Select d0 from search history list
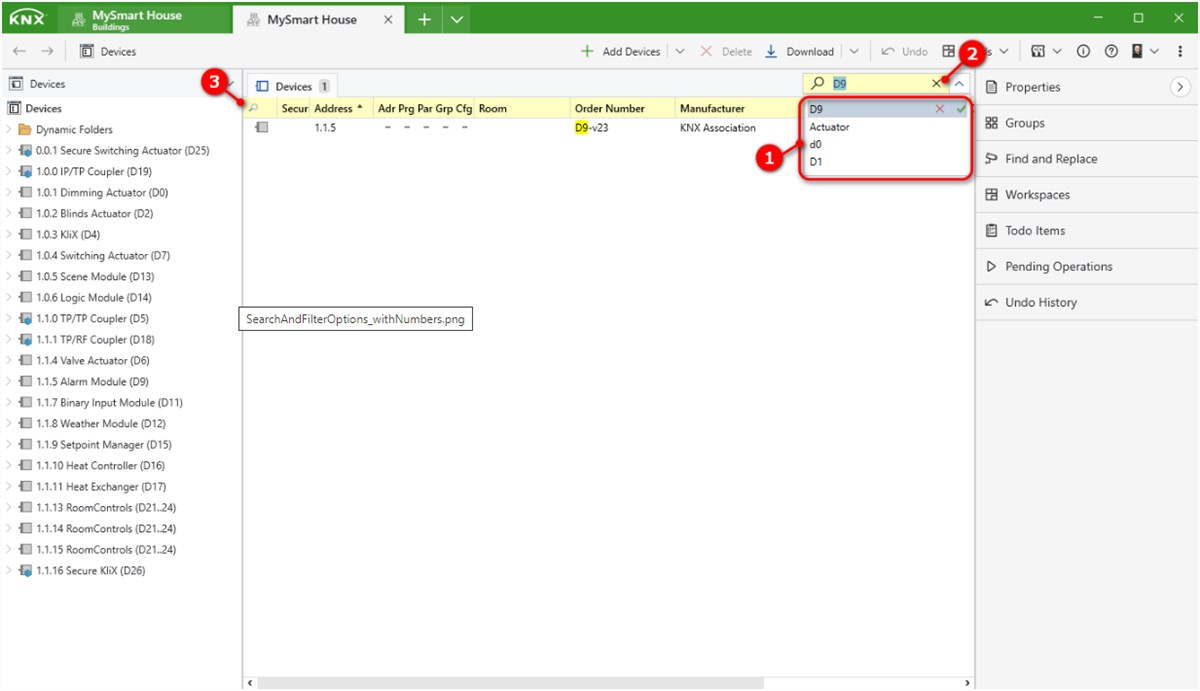The image size is (1200, 691). pyautogui.click(x=885, y=144)
